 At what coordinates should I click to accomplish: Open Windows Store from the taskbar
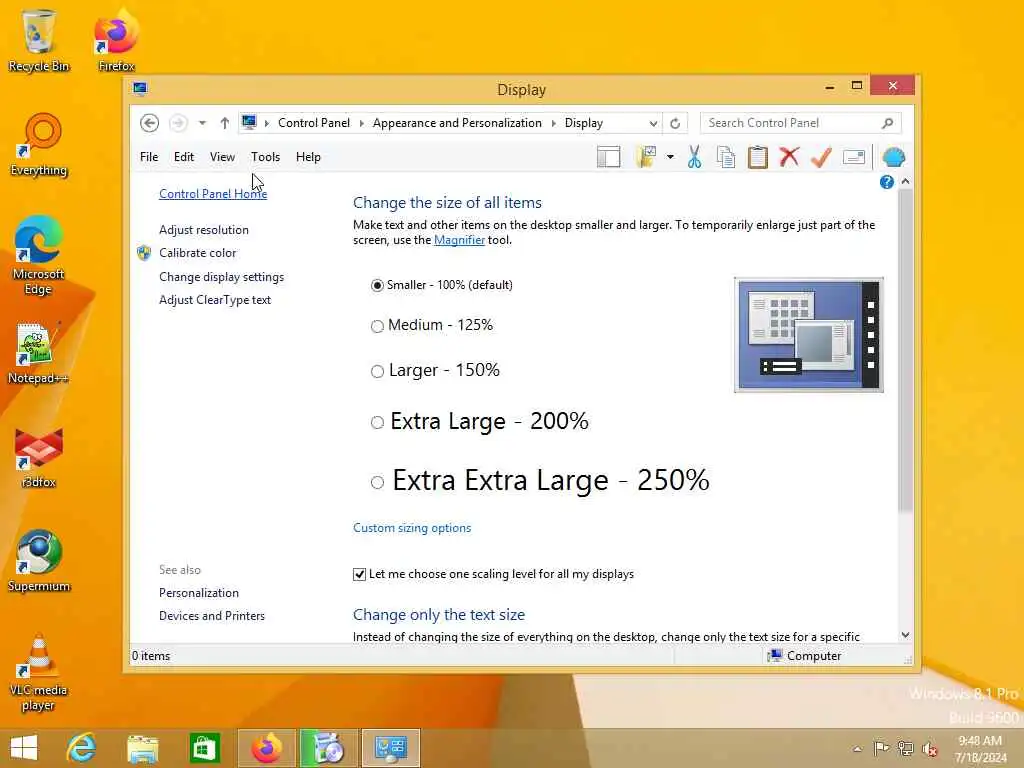click(x=204, y=748)
